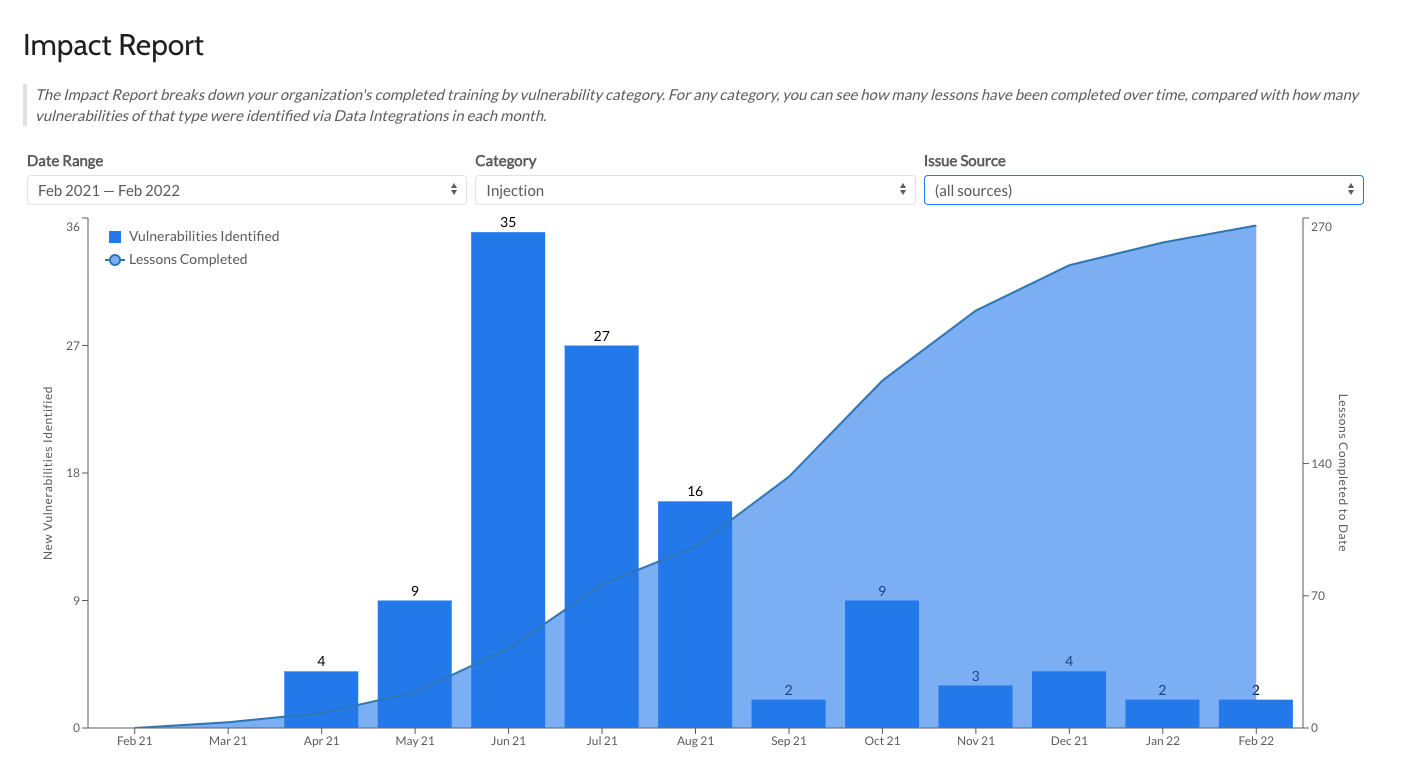Click the Nov 21 bar showing 3
Image resolution: width=1404 pixels, height=777 pixels.
(975, 706)
